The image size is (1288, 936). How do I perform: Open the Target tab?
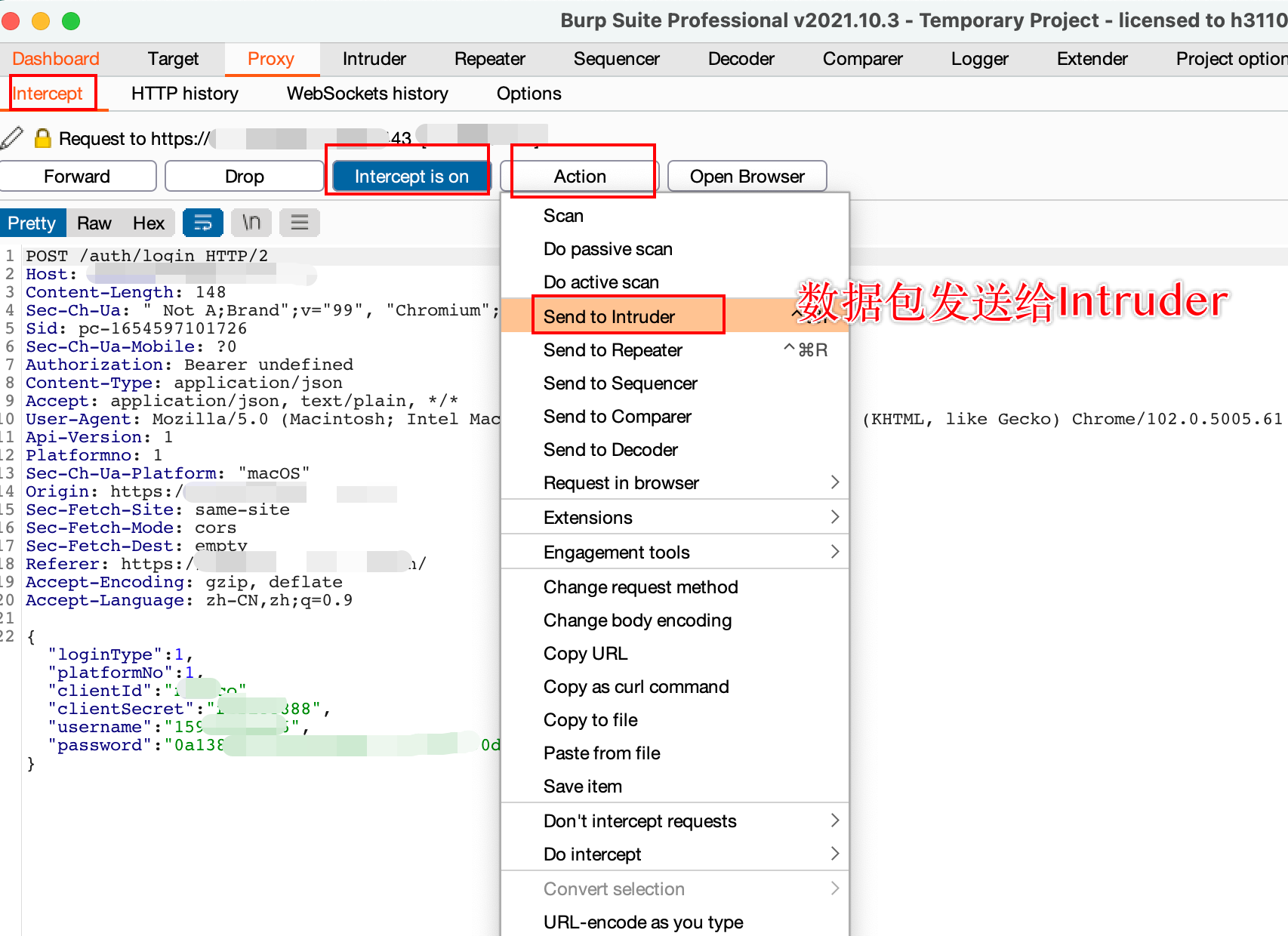coord(173,59)
